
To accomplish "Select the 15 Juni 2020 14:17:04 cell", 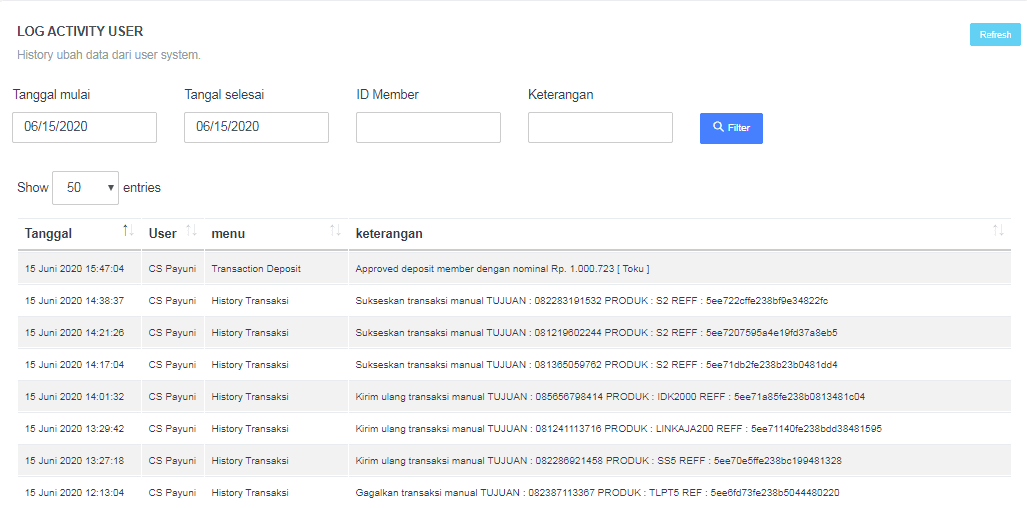I will (79, 364).
